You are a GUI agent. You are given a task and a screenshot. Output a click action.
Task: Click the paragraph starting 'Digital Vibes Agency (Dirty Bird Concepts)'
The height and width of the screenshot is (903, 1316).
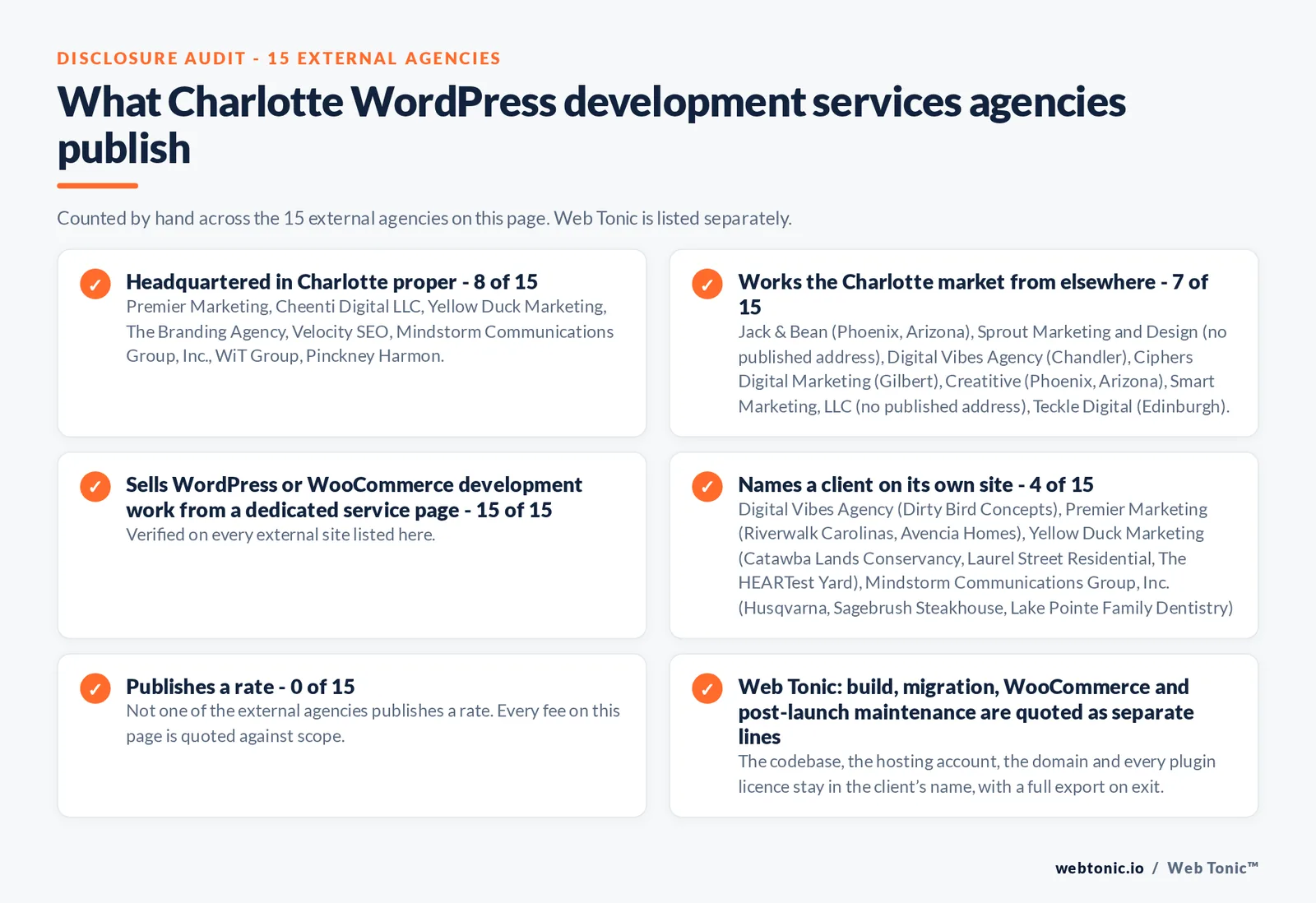tap(985, 558)
